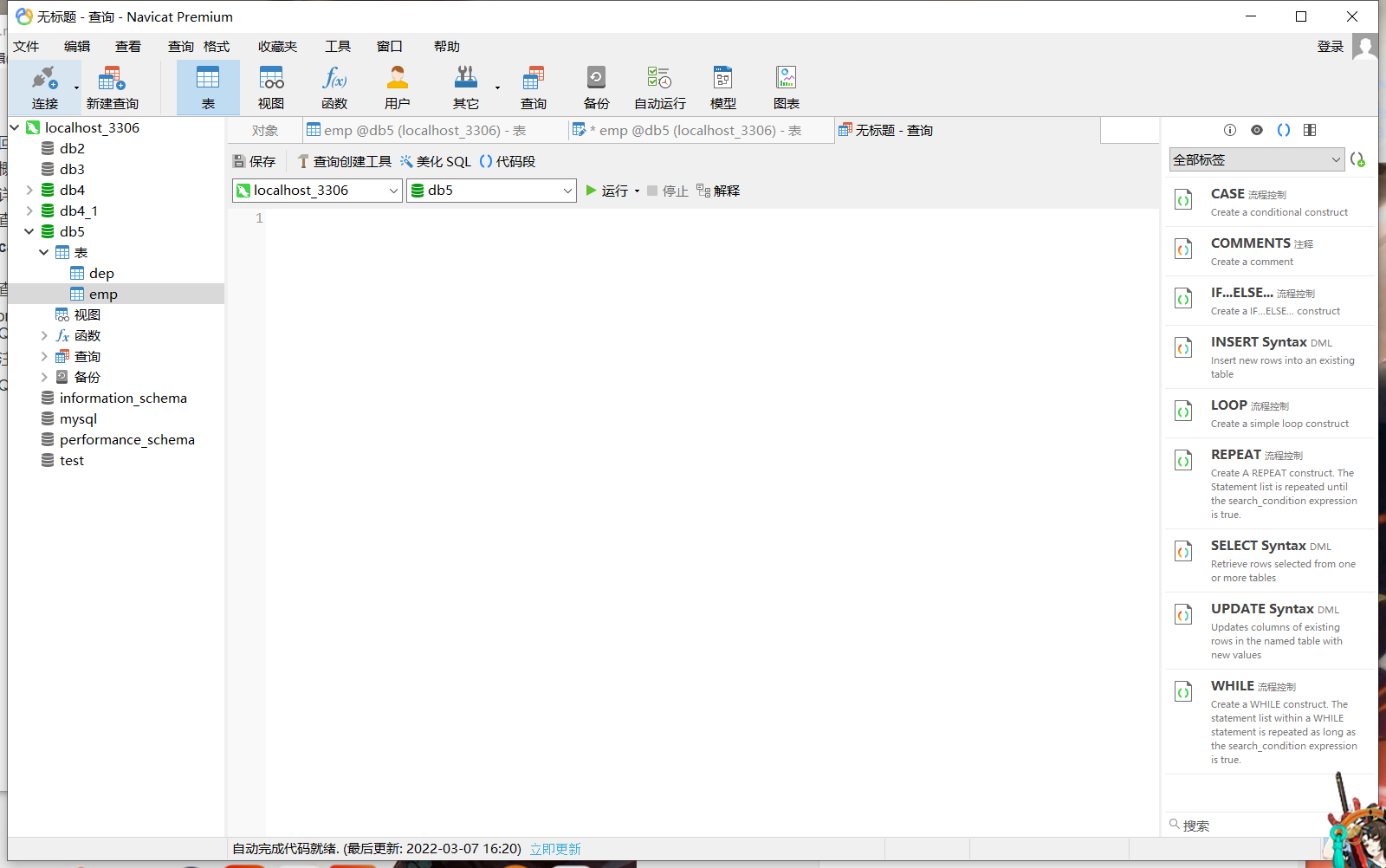The image size is (1386, 868).
Task: Toggle the Code Snippet (代码段) button
Action: [x=508, y=161]
